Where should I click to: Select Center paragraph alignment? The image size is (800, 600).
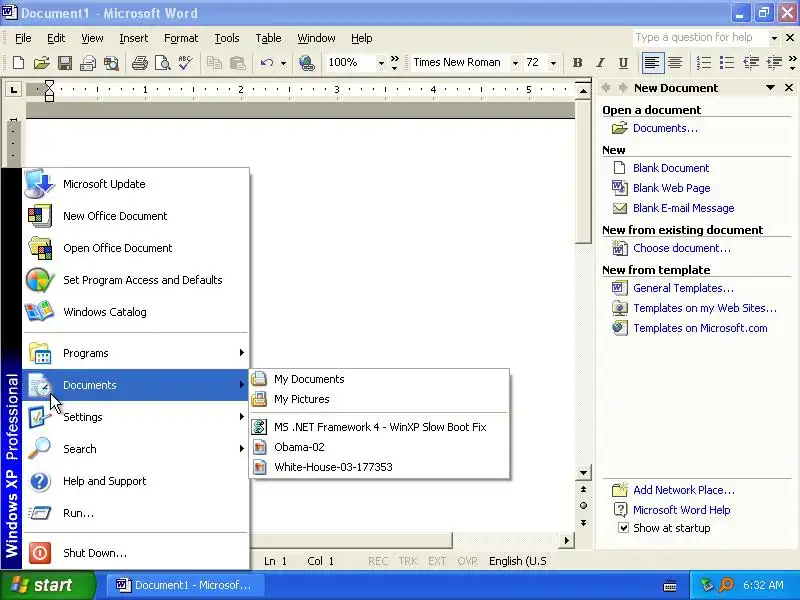click(675, 63)
